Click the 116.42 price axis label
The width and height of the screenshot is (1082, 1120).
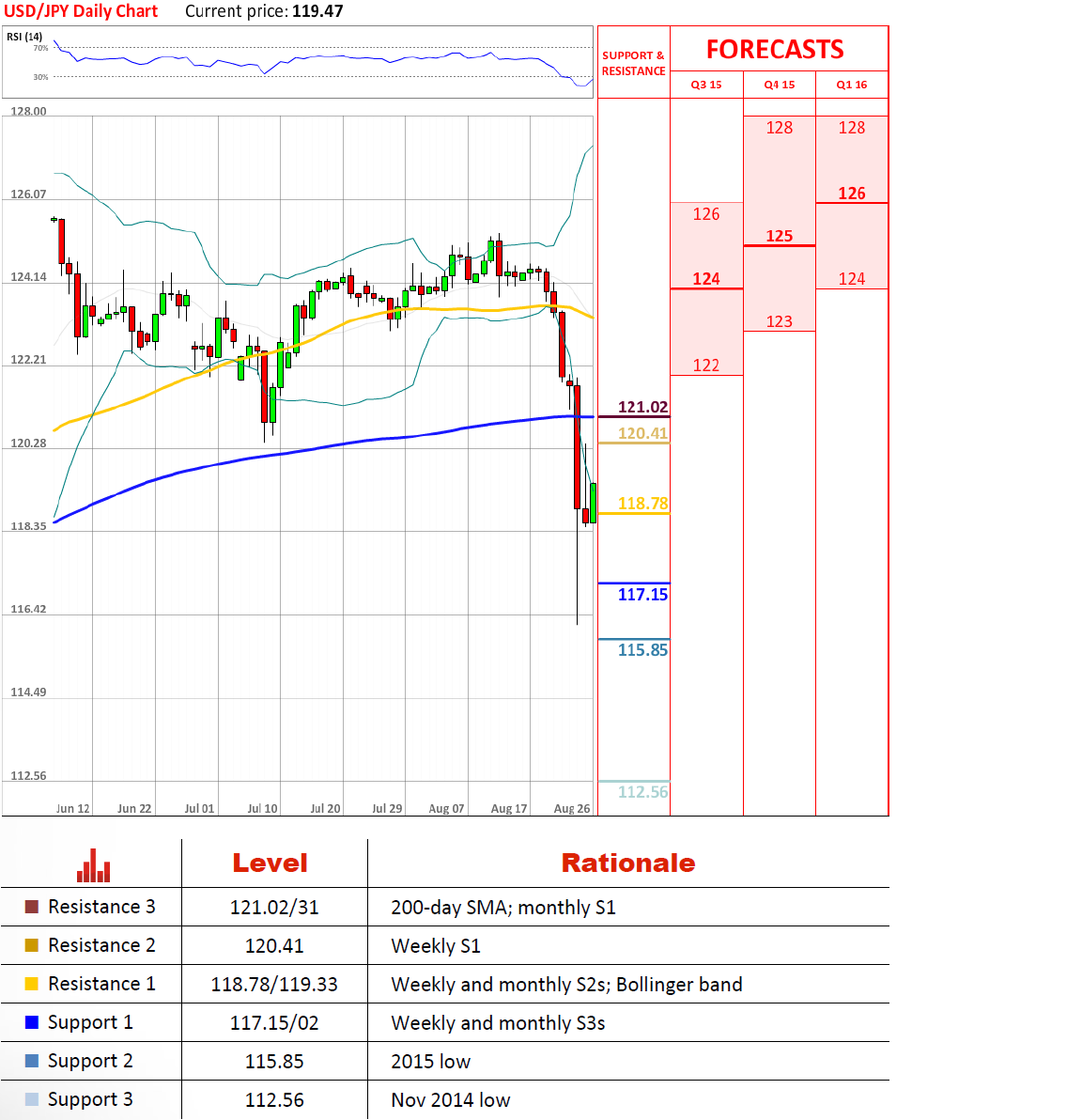(28, 609)
